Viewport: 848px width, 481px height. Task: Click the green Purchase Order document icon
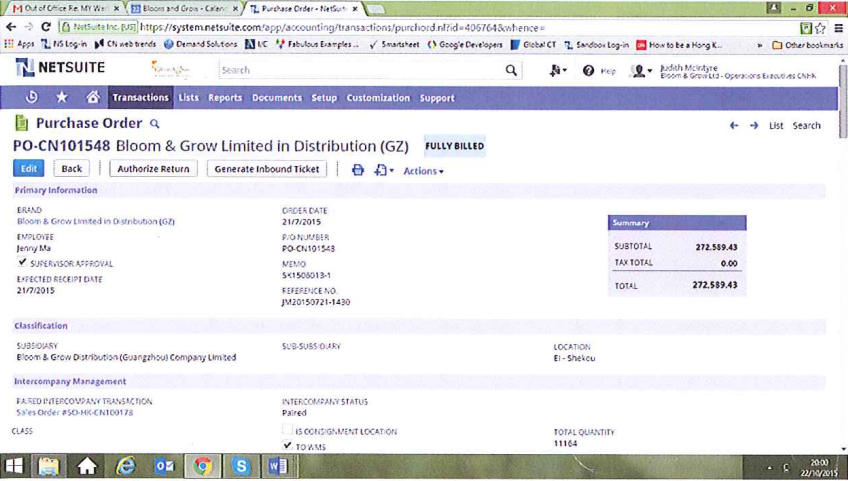coord(21,123)
